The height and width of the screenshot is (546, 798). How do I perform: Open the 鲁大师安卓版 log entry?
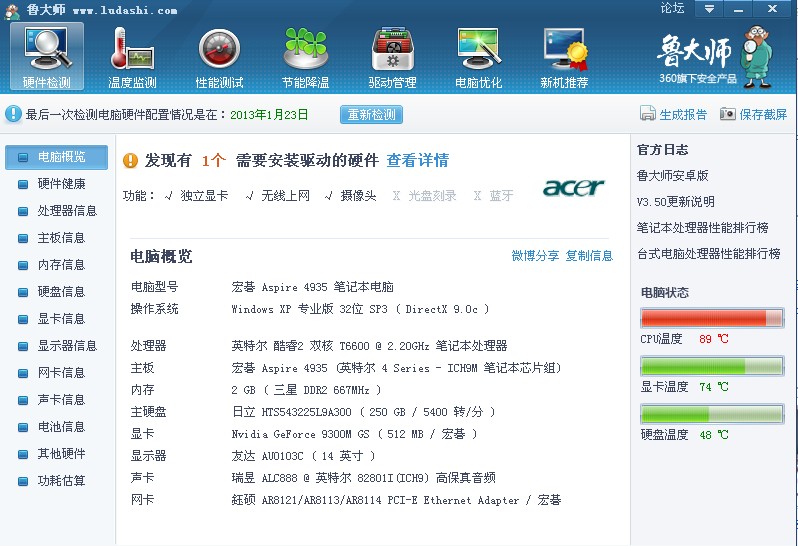point(672,176)
